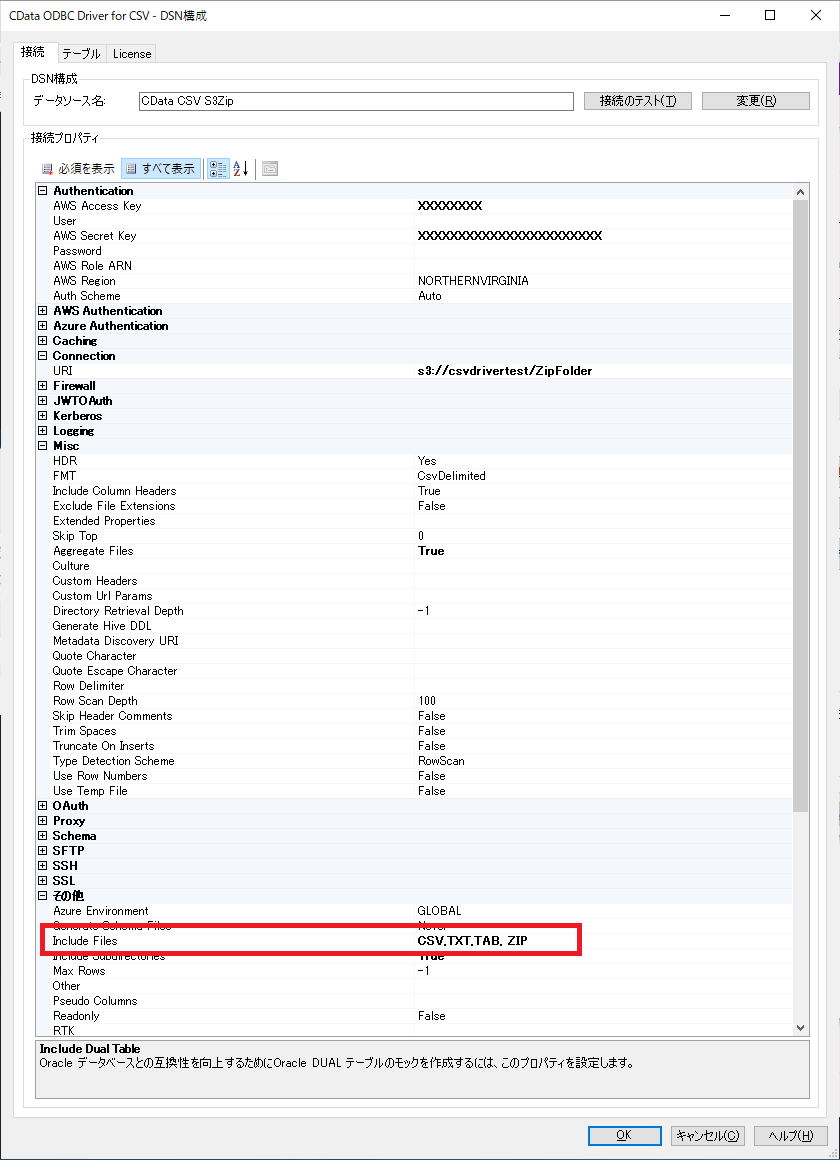Expand the SSH category
The image size is (840, 1160).
tap(43, 866)
